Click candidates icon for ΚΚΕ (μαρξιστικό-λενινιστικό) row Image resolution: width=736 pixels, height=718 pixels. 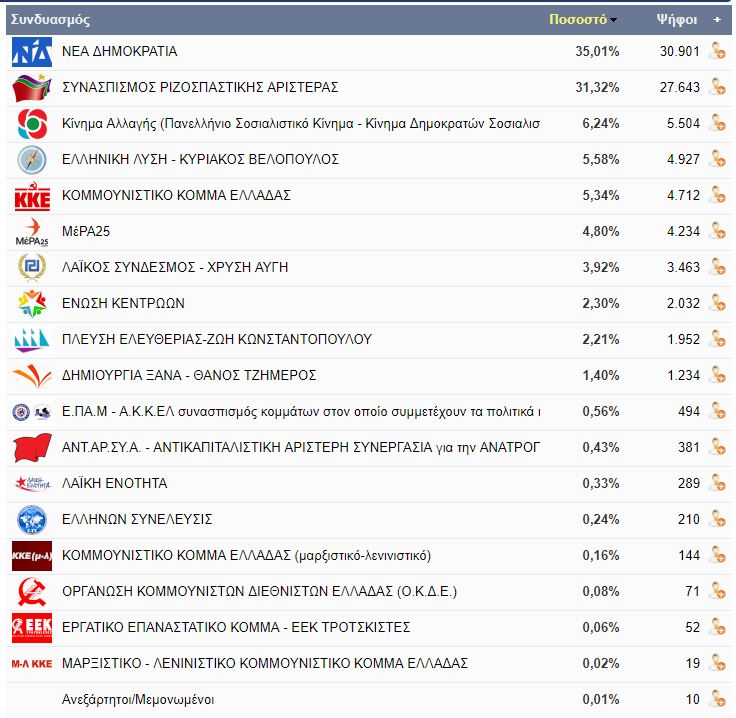(x=717, y=555)
